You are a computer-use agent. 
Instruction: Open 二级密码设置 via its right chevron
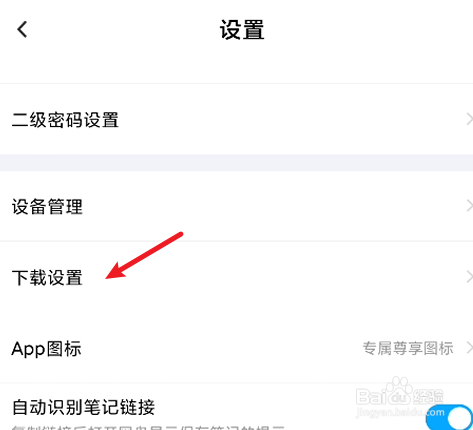469,119
